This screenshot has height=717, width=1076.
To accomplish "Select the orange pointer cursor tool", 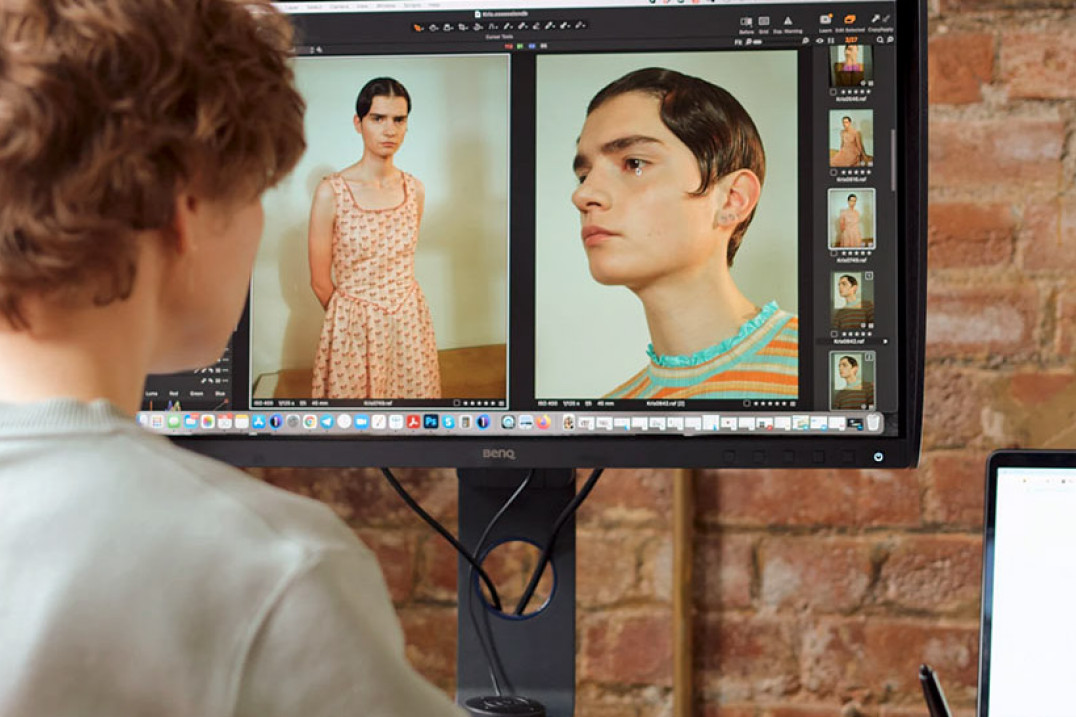I will [x=418, y=28].
